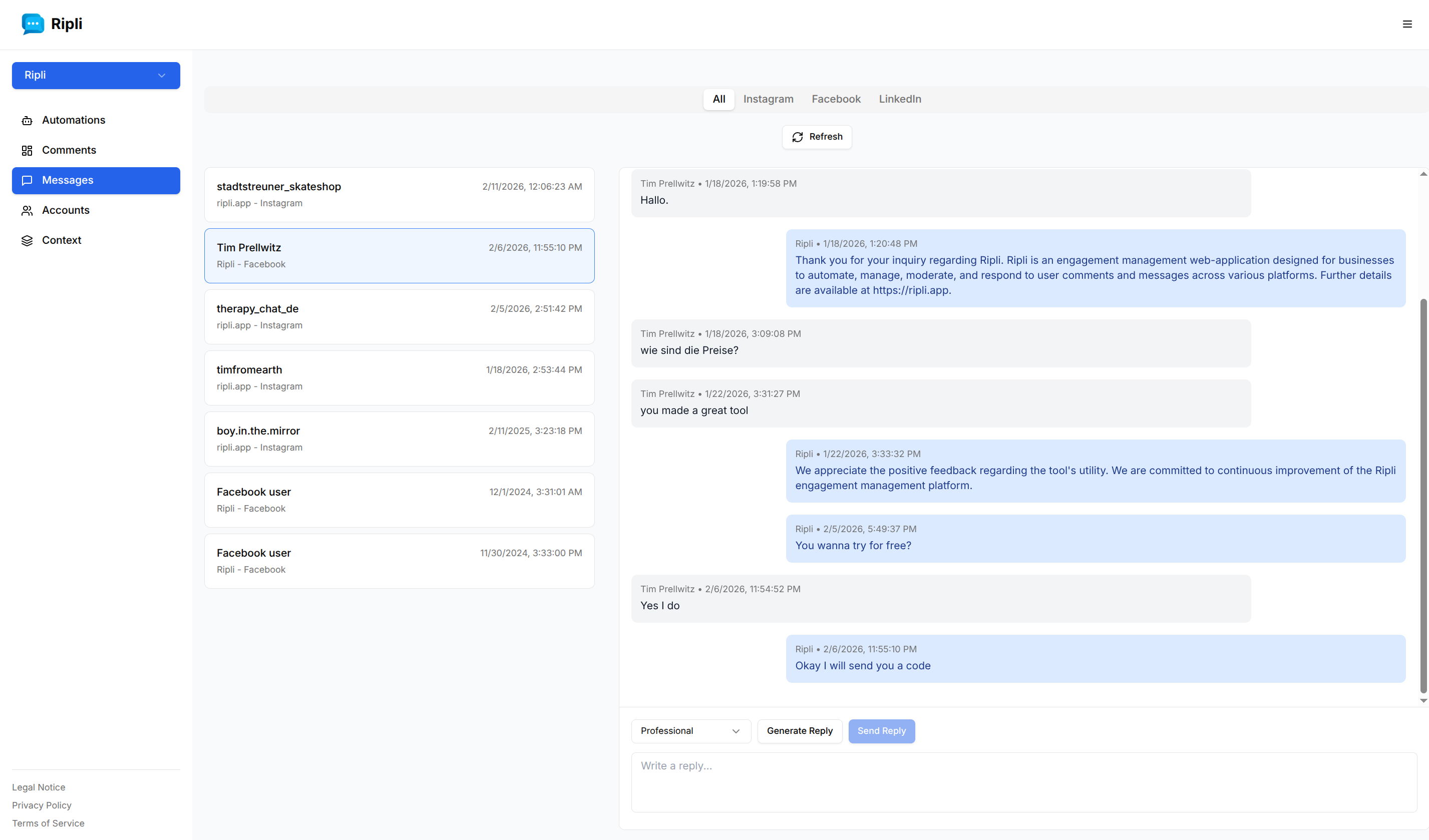Open the boy.in.the.mirror conversation
Screen dimensions: 1429x840
399,439
